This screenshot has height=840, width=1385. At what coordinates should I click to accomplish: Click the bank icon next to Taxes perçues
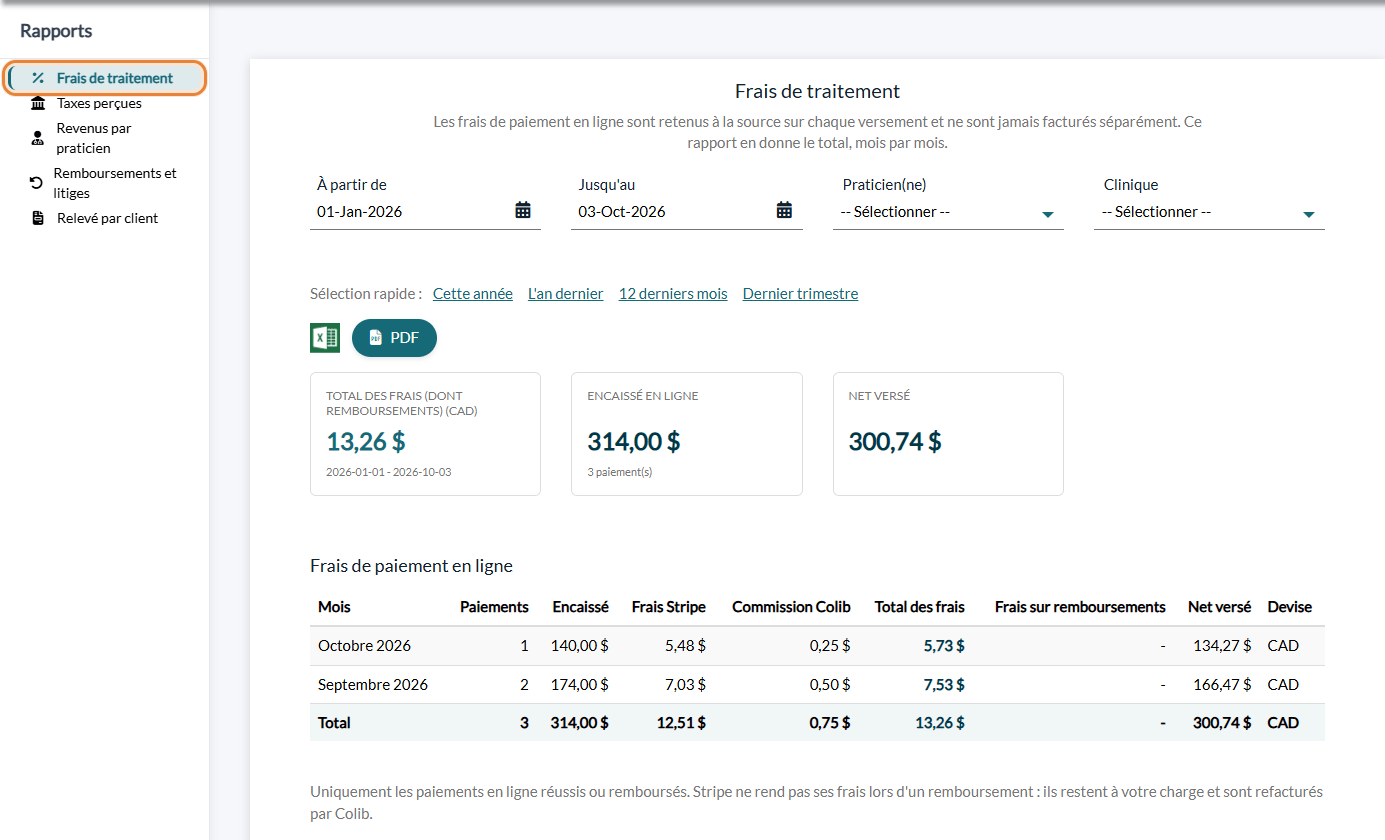click(38, 103)
